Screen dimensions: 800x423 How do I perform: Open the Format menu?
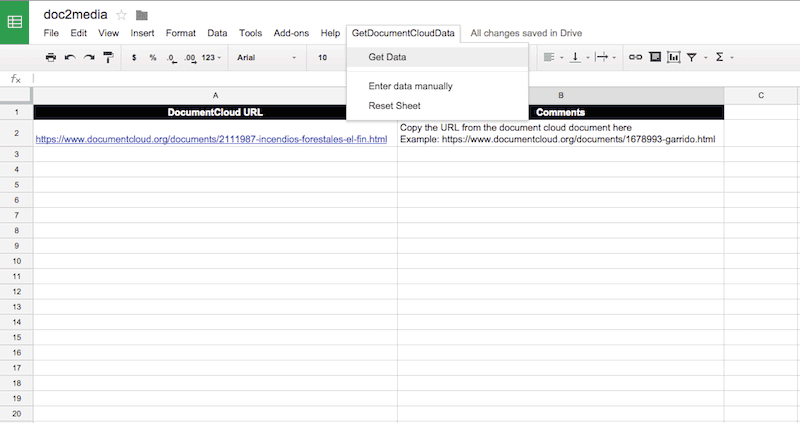[181, 33]
